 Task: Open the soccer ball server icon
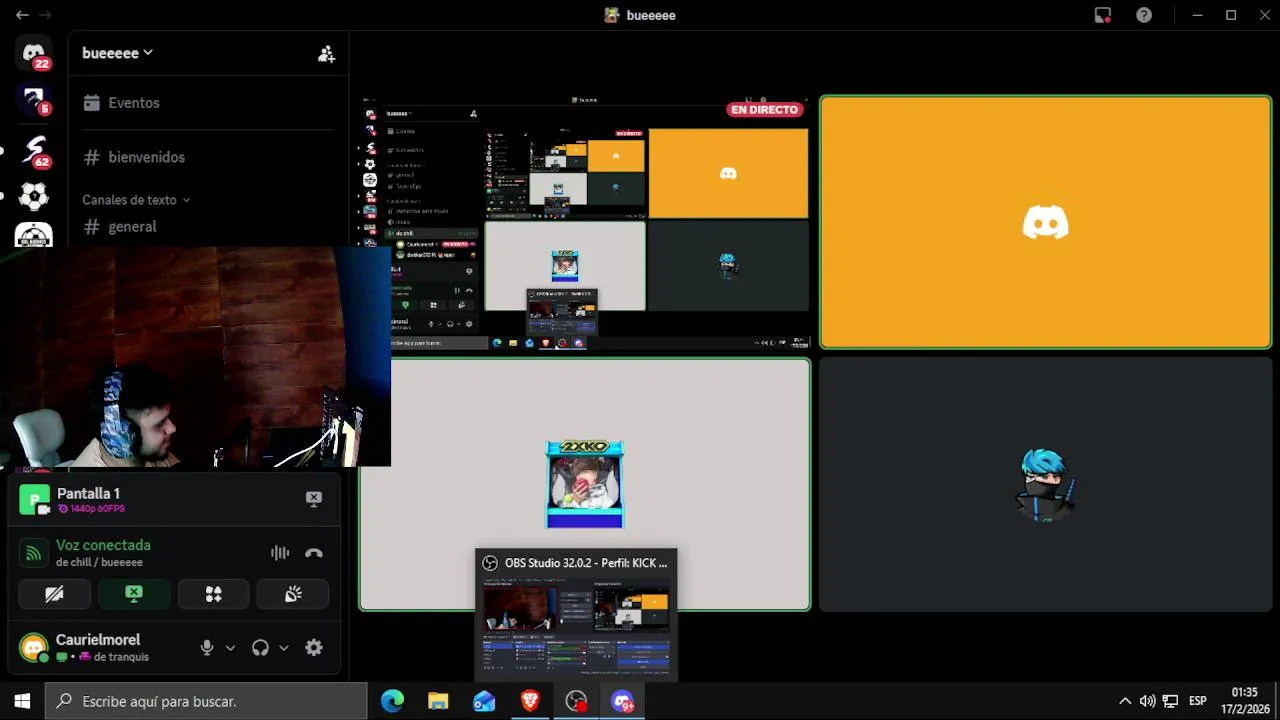tap(33, 197)
